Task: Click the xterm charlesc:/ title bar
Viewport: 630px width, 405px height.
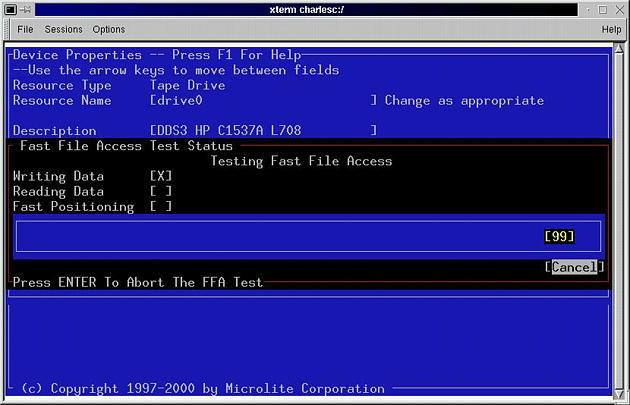Action: coord(307,10)
